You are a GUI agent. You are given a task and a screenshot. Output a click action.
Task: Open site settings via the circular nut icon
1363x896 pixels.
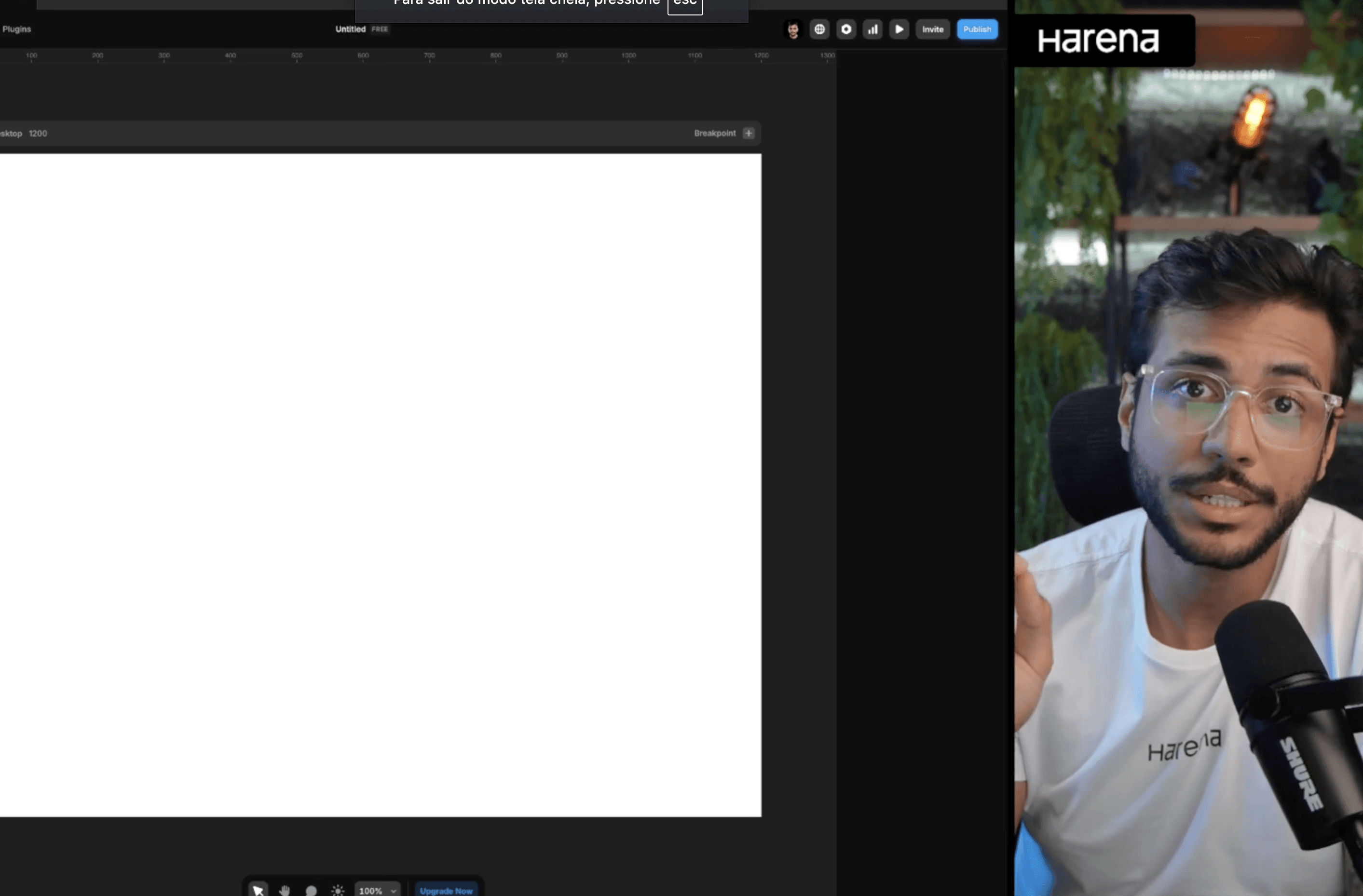point(846,29)
